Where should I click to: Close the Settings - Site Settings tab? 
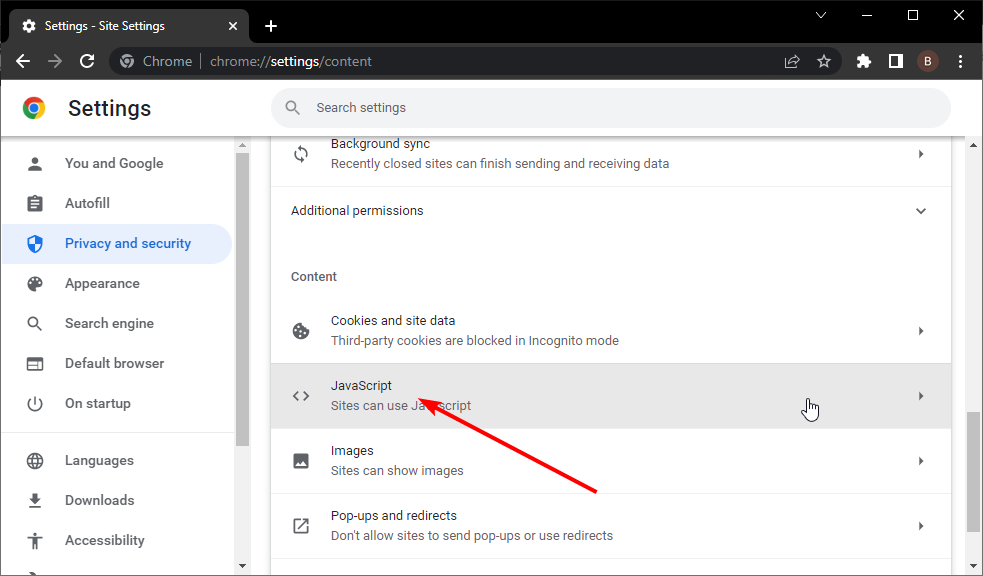point(233,26)
